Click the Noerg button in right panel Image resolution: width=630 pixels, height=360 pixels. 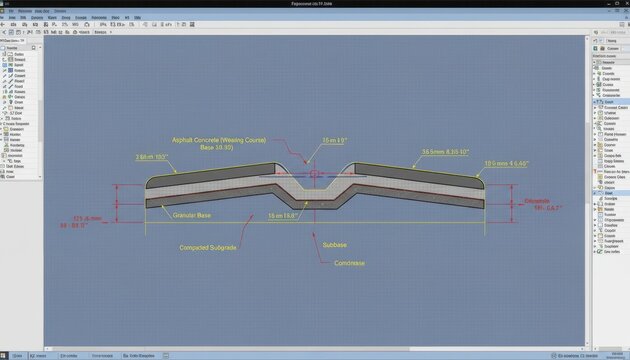(x=612, y=41)
